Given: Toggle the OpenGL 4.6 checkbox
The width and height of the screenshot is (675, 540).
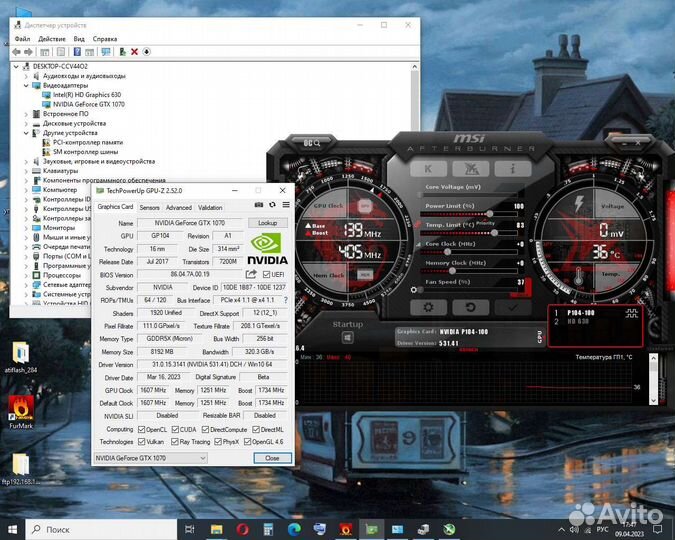Looking at the screenshot, I should coord(247,441).
